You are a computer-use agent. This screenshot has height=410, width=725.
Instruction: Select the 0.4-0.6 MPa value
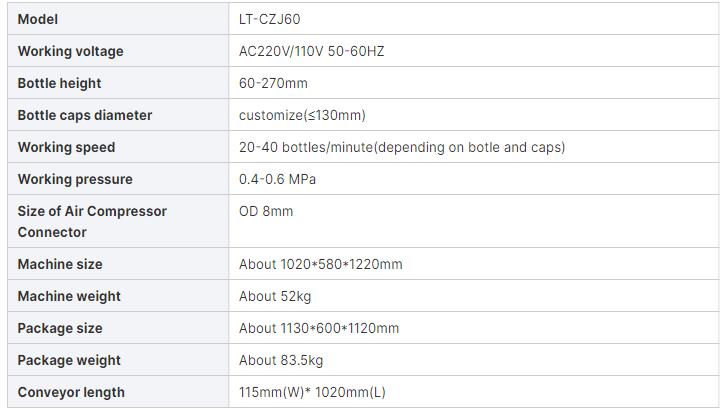coord(277,179)
